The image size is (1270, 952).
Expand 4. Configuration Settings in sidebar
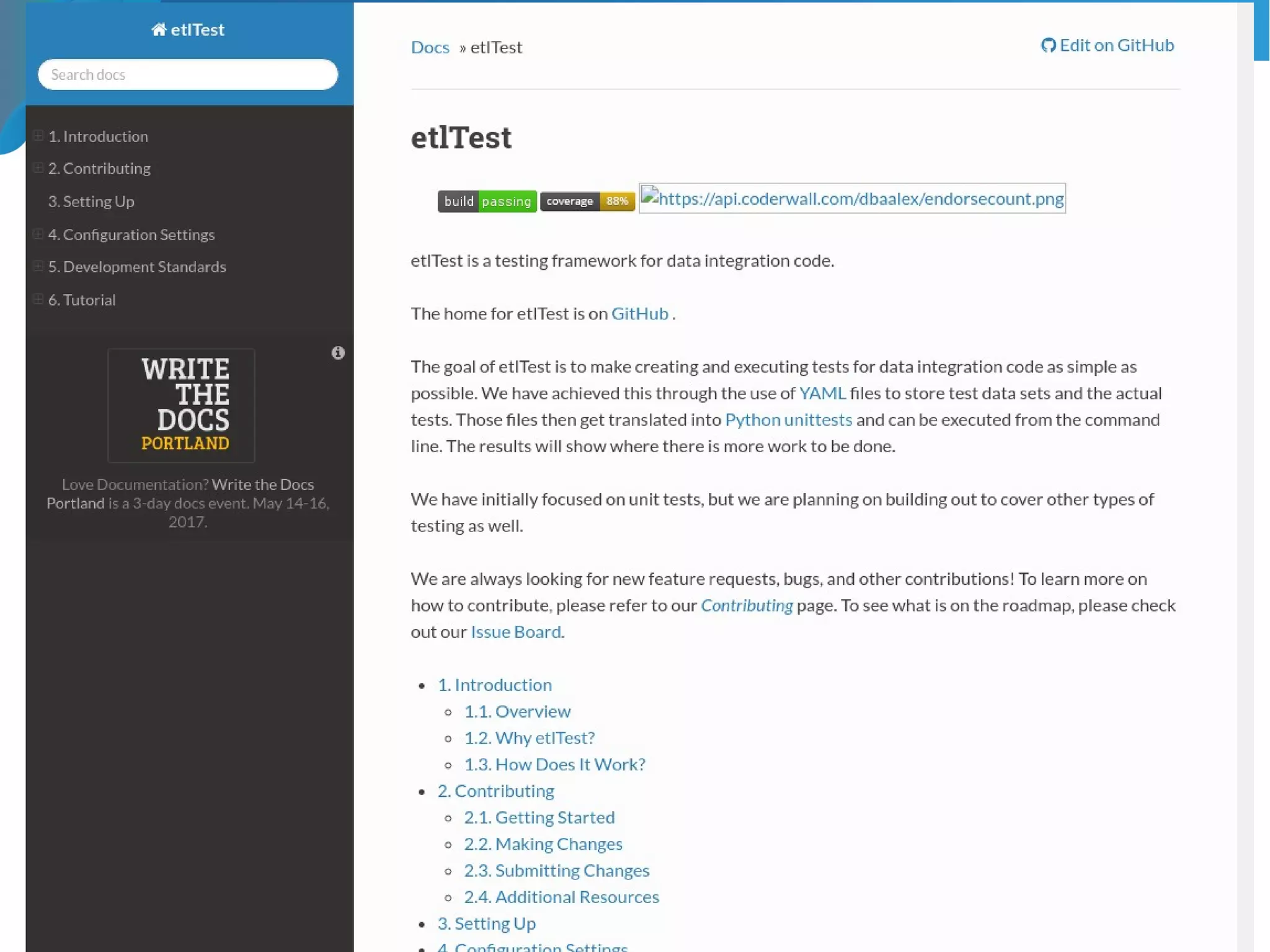[x=38, y=234]
